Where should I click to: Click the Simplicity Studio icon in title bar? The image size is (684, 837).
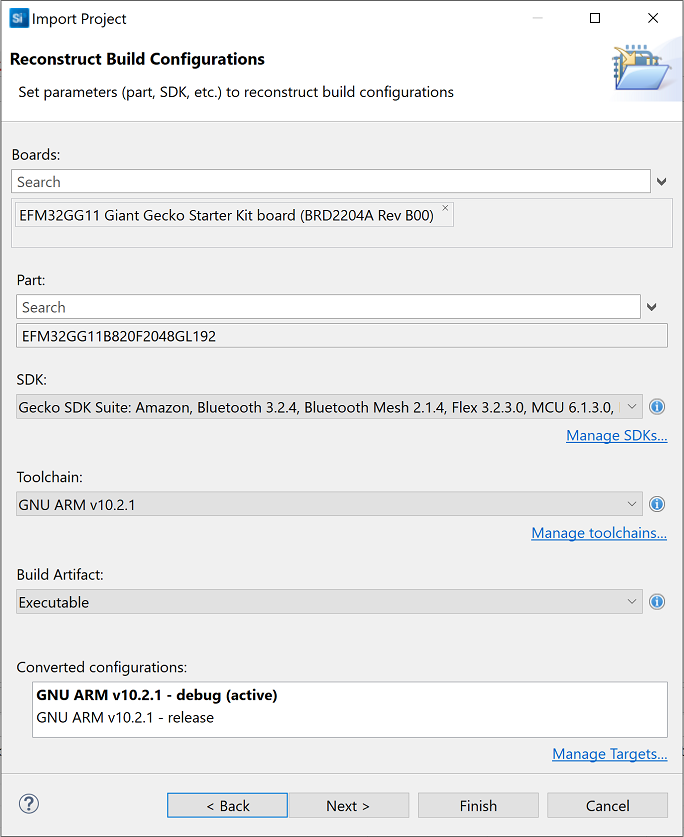(16, 17)
